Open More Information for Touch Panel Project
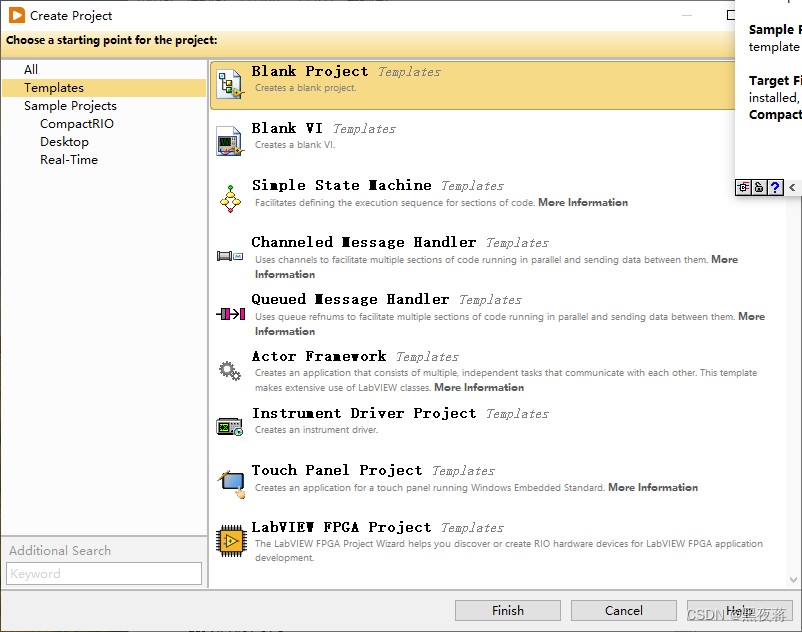The height and width of the screenshot is (632, 802). [653, 487]
